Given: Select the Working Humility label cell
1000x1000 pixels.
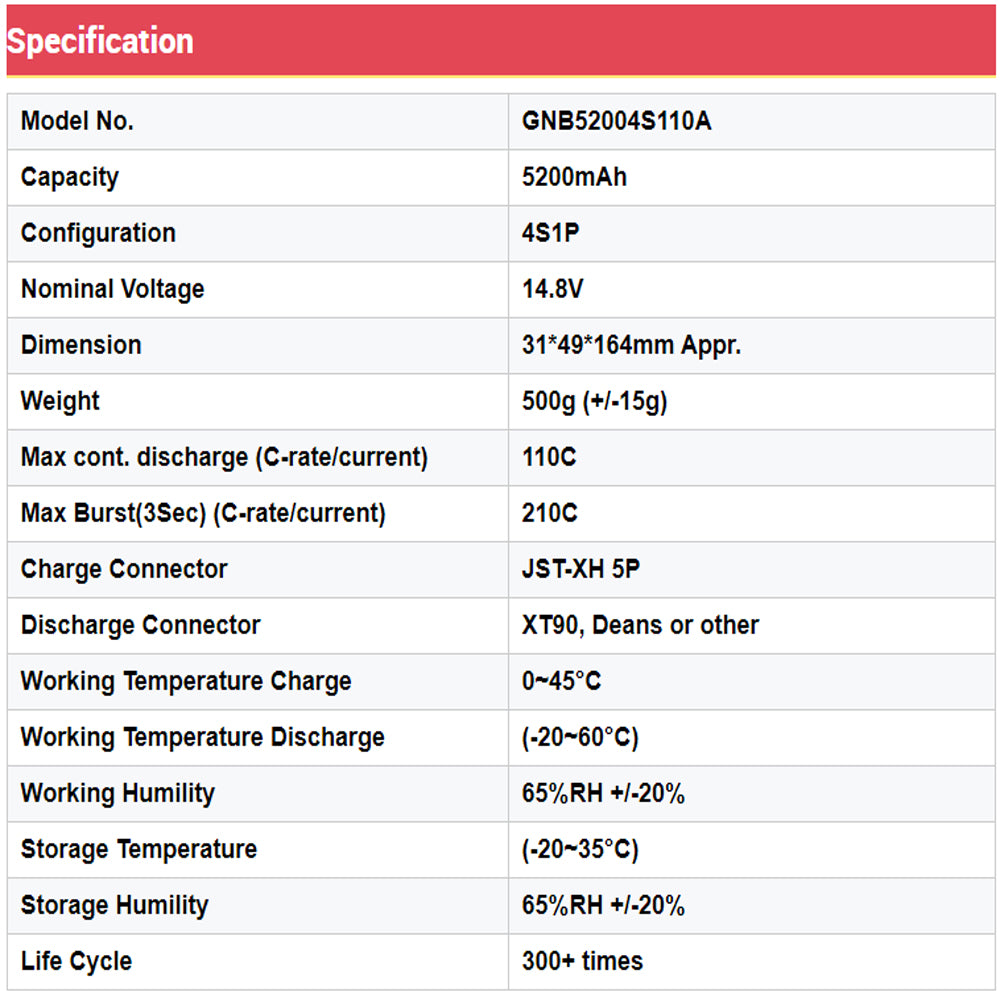Looking at the screenshot, I should (x=118, y=794).
